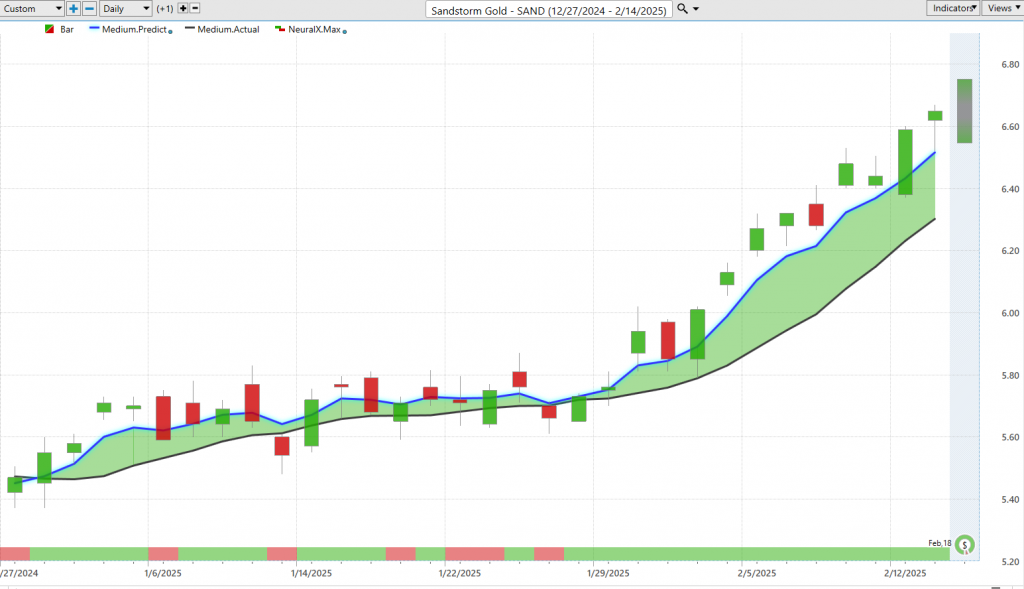Open the Daily interval dropdown
The width and height of the screenshot is (1024, 589).
(126, 8)
